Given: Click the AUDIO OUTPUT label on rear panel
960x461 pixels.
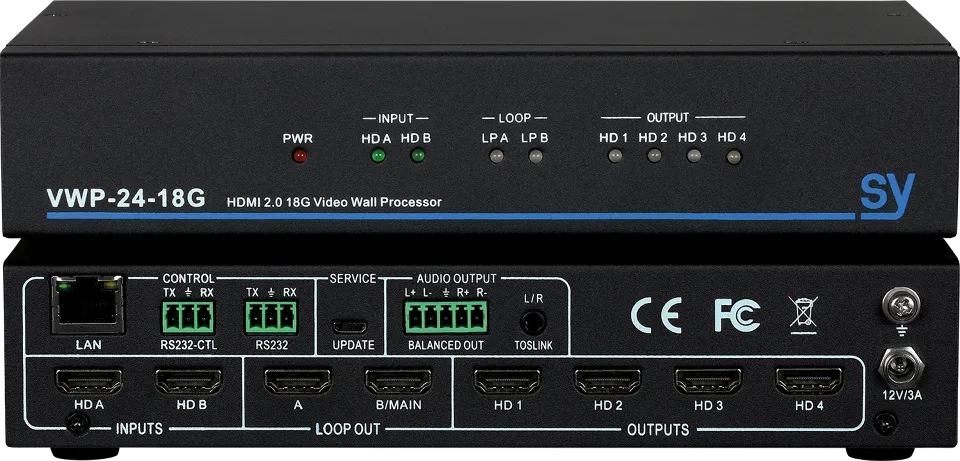Looking at the screenshot, I should click(457, 279).
